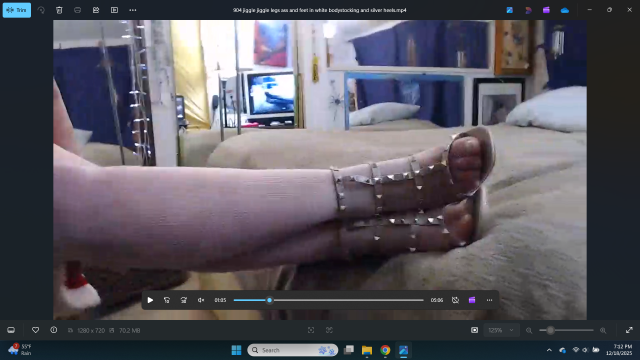
Task: Click the '1280 x 720' dimensions text
Action: pos(91,331)
